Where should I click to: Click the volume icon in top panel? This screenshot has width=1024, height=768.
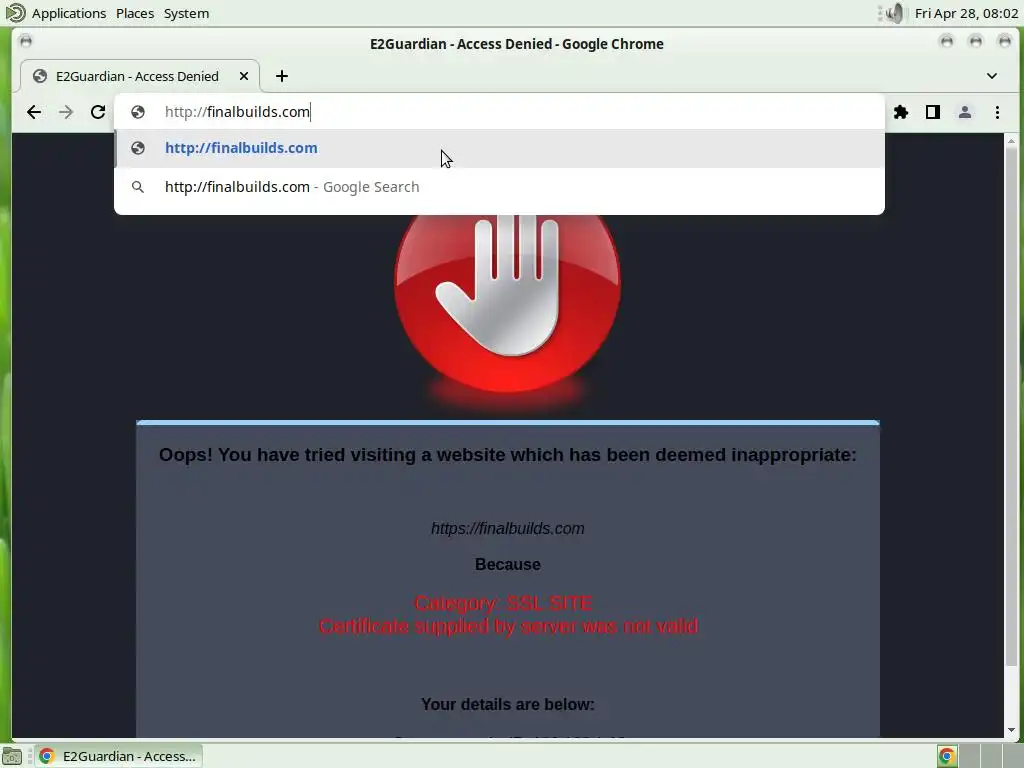click(x=894, y=13)
